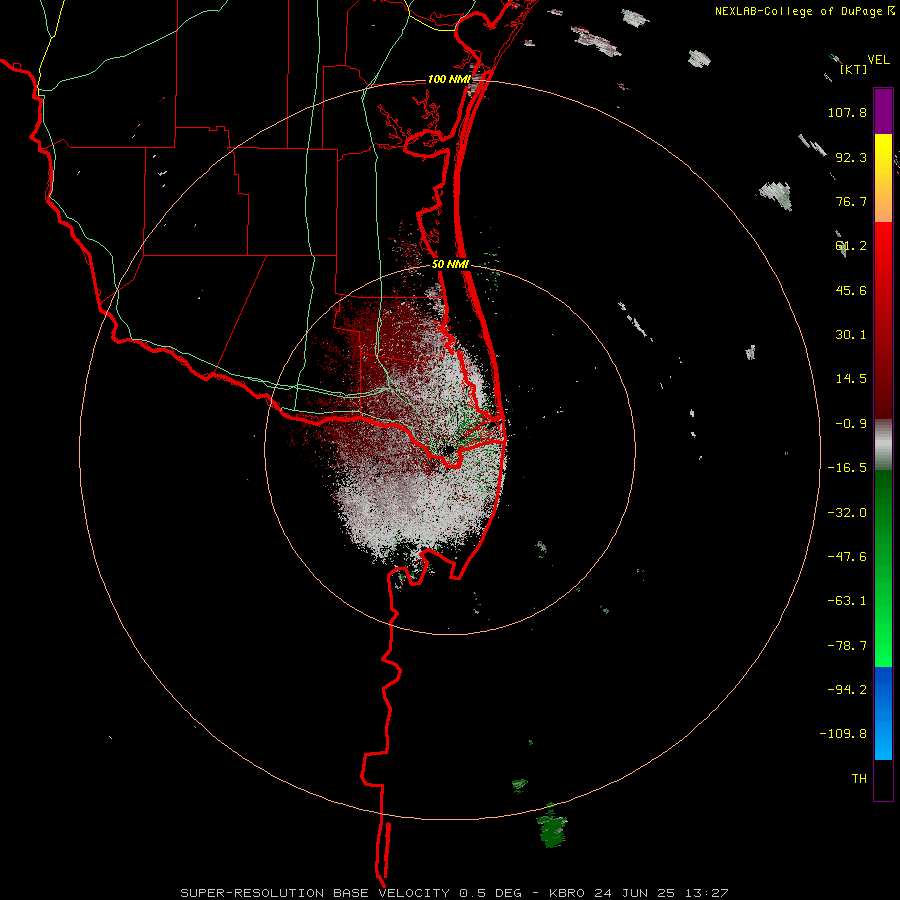This screenshot has height=900, width=900.
Task: Click the purple segment of the color bar
Action: [x=883, y=111]
